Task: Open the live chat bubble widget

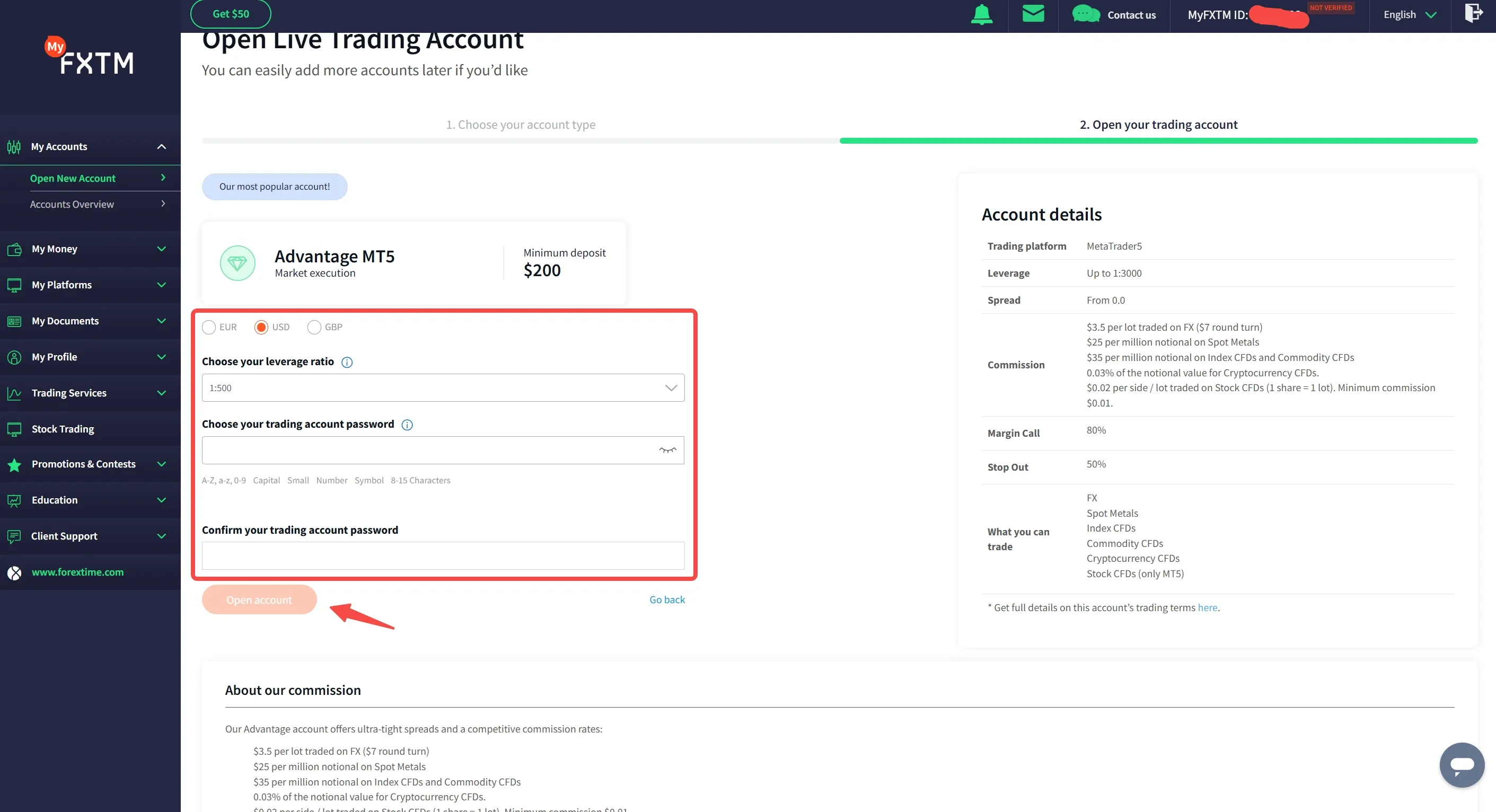Action: (x=1462, y=764)
